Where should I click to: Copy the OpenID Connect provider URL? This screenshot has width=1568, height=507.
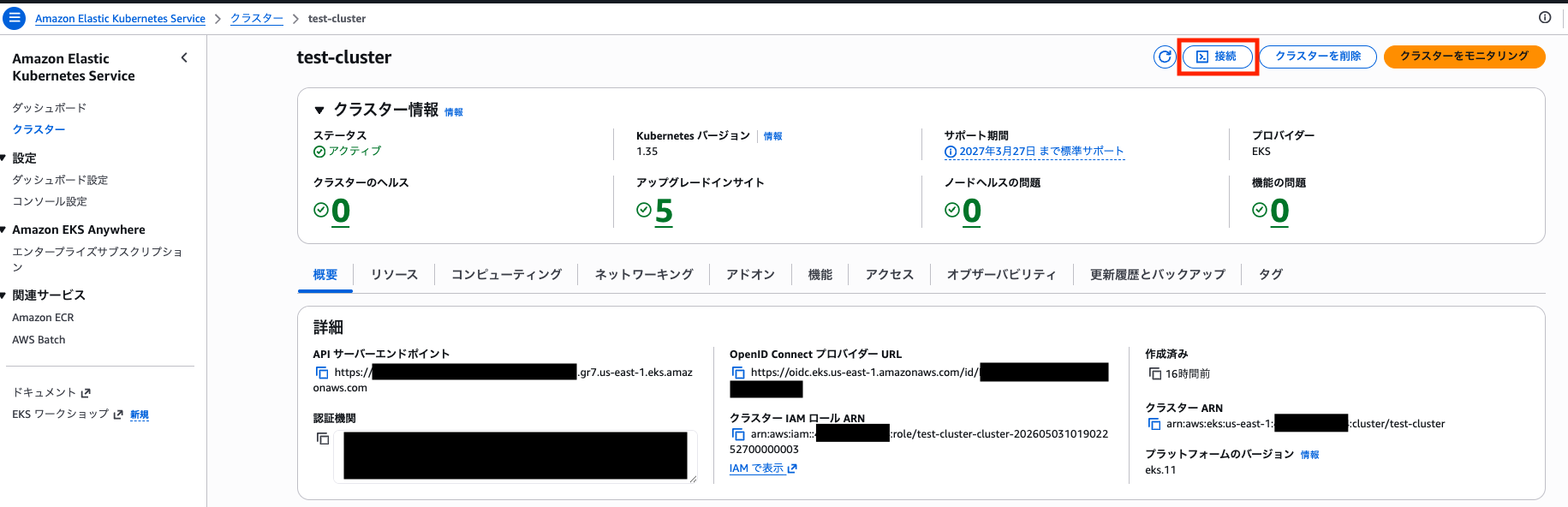(738, 373)
